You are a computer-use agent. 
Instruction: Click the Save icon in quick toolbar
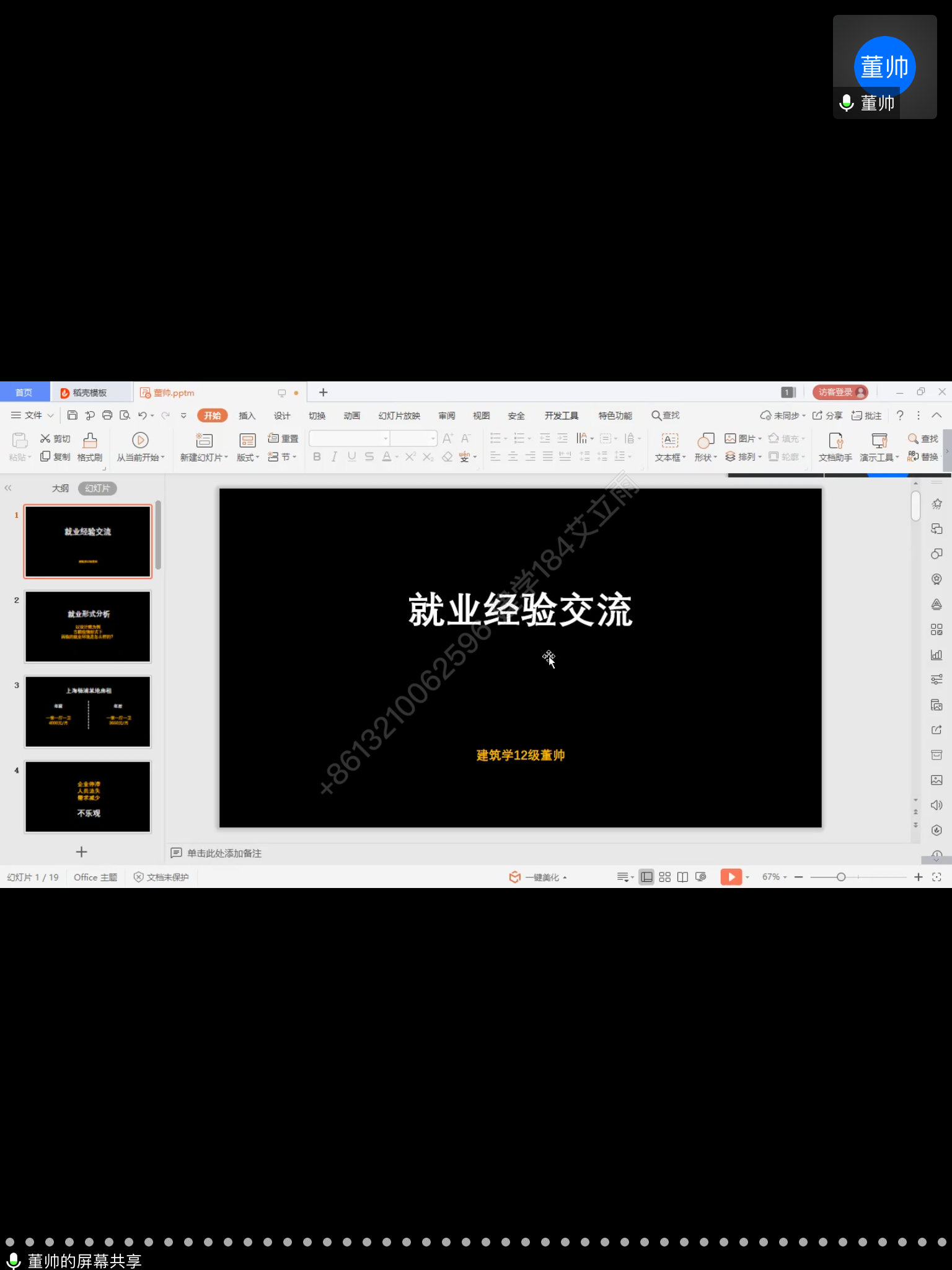pyautogui.click(x=73, y=415)
